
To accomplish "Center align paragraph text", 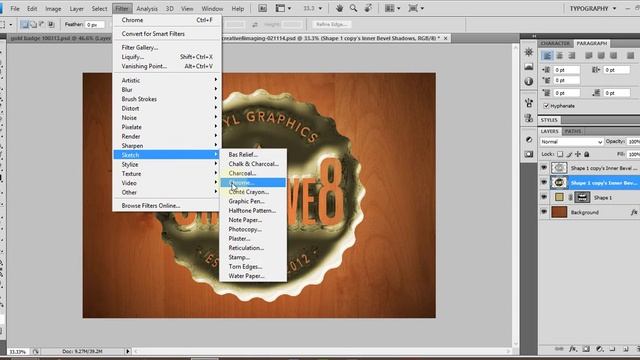I will 560,56.
